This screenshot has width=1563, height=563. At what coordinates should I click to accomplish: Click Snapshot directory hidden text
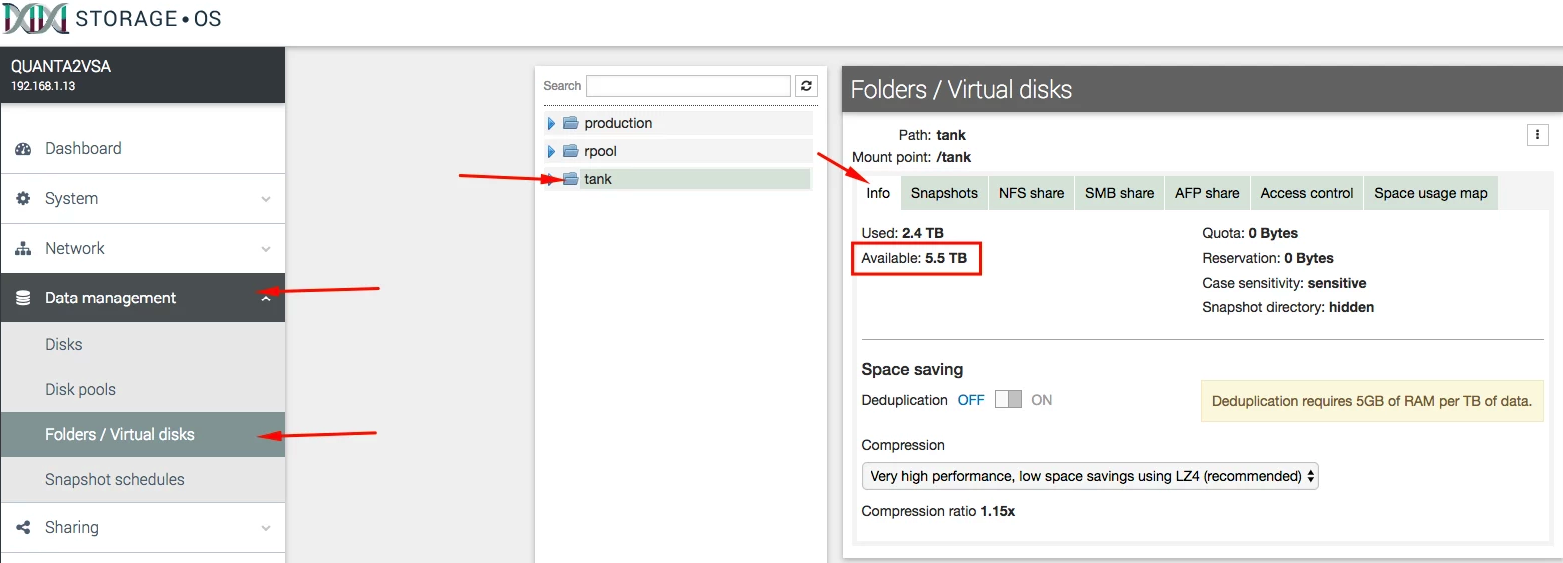(1288, 307)
